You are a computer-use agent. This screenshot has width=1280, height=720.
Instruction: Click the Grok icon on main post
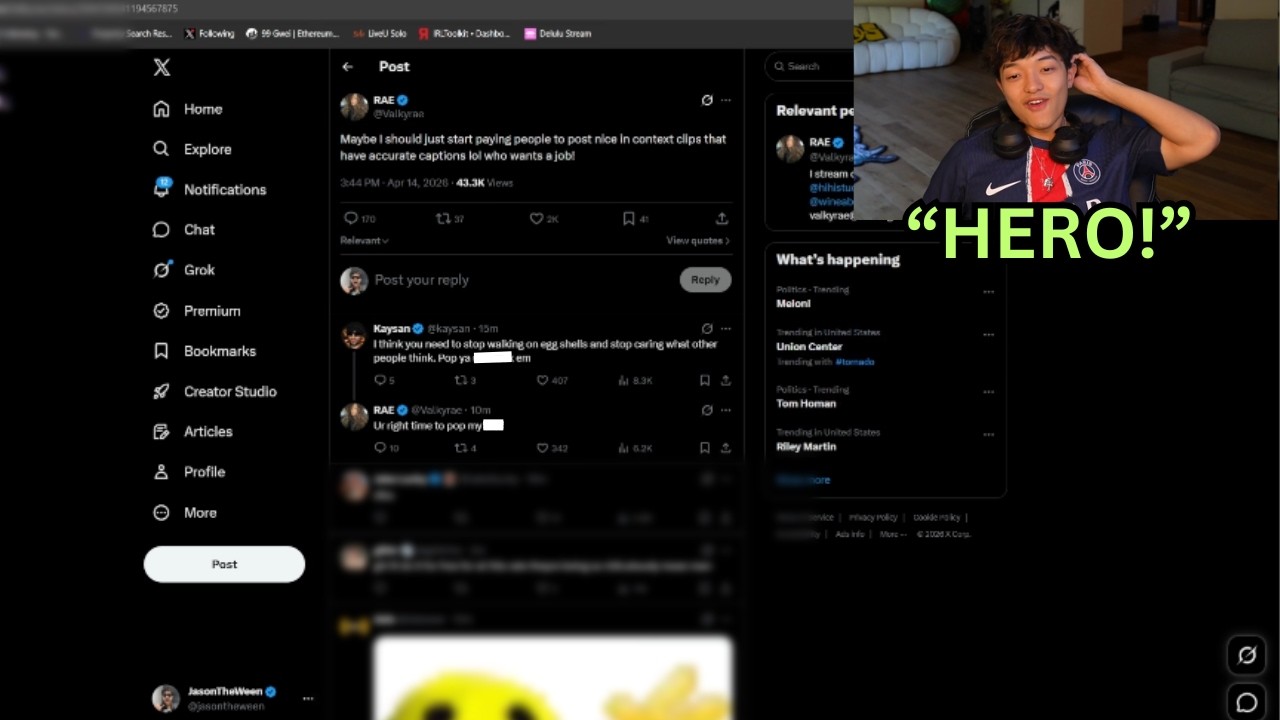tap(707, 100)
